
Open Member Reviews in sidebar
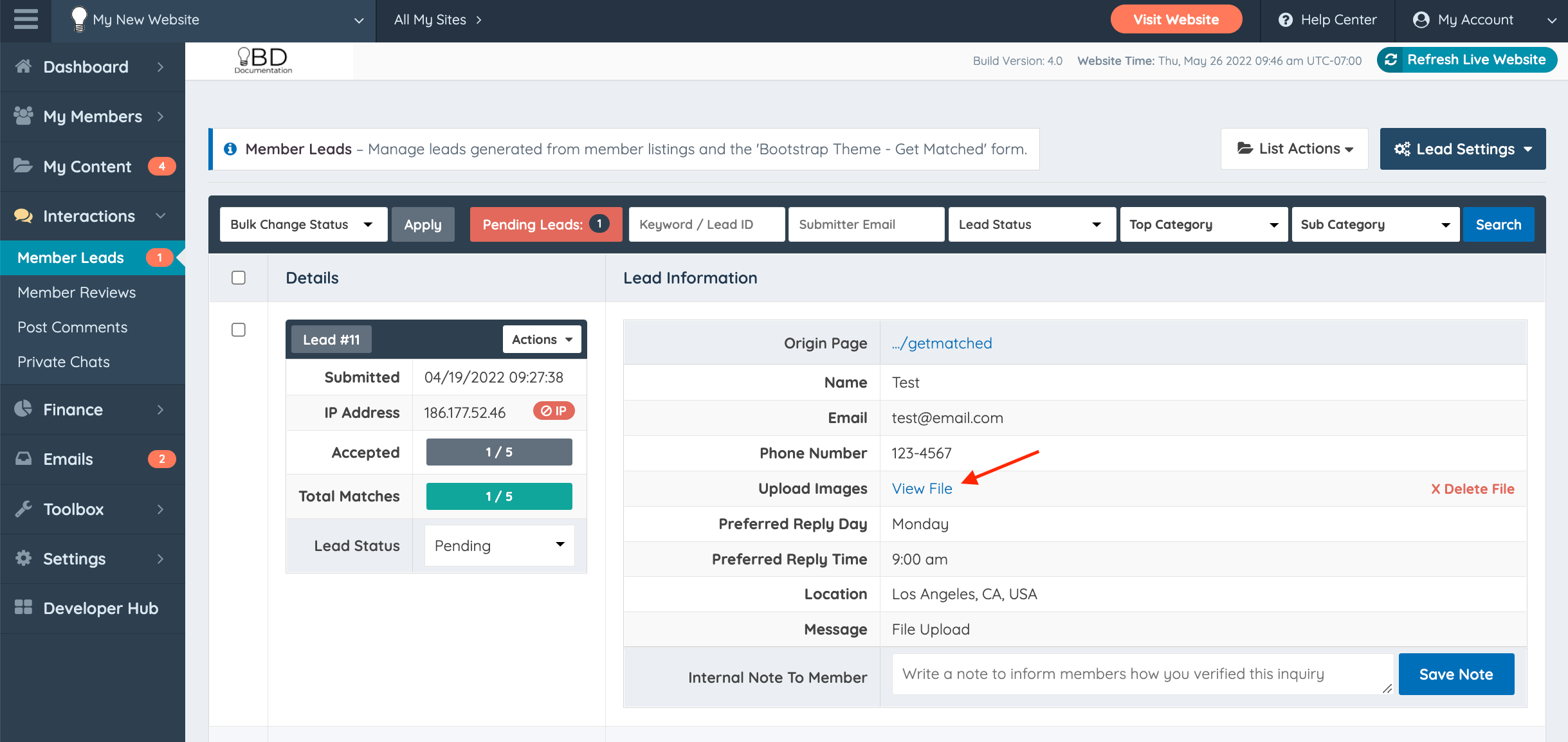pyautogui.click(x=77, y=293)
